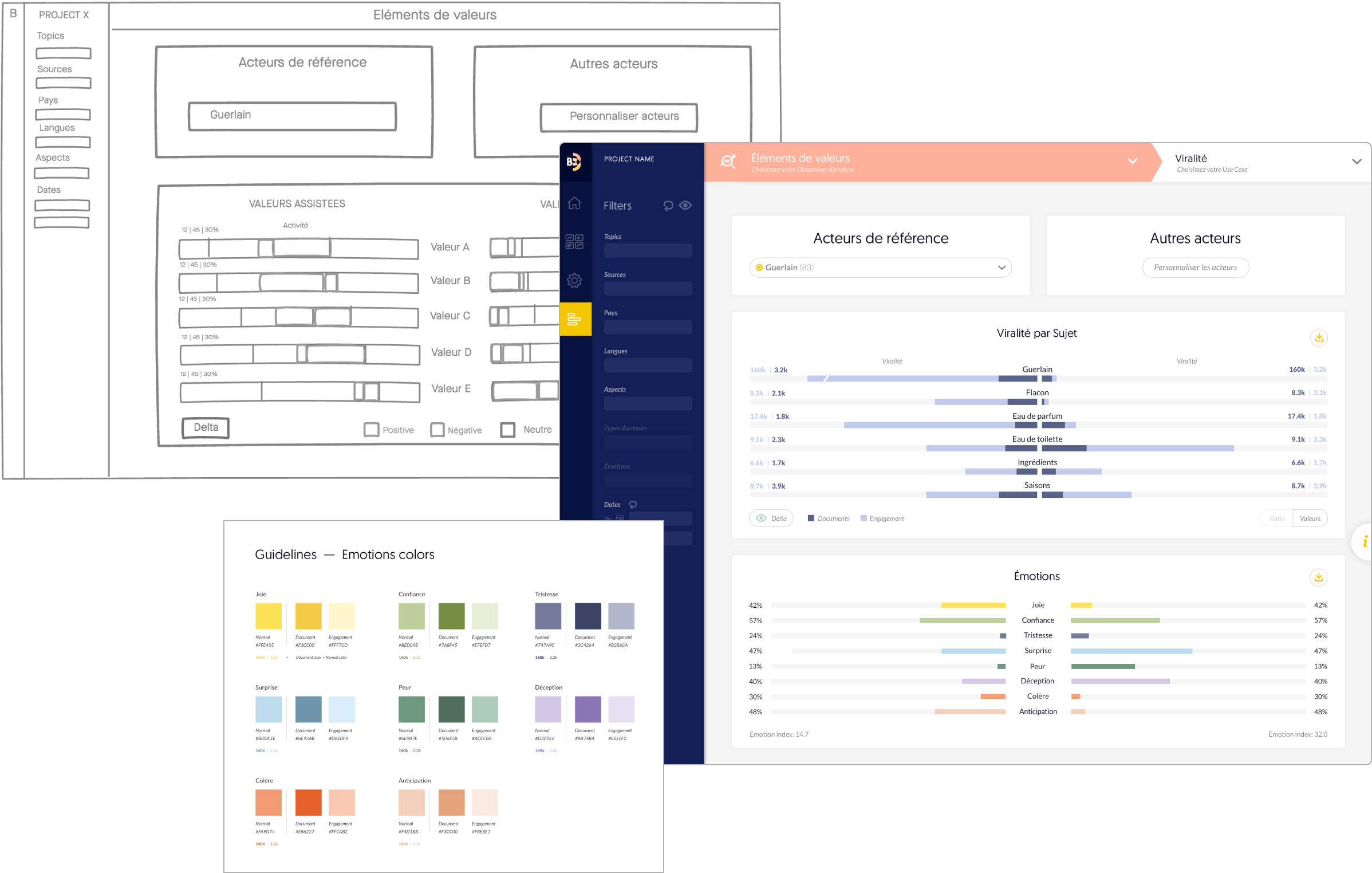Viewport: 1372px width, 873px height.
Task: Select the Anticipation Document swatch #F3CC00
Action: pos(451,803)
